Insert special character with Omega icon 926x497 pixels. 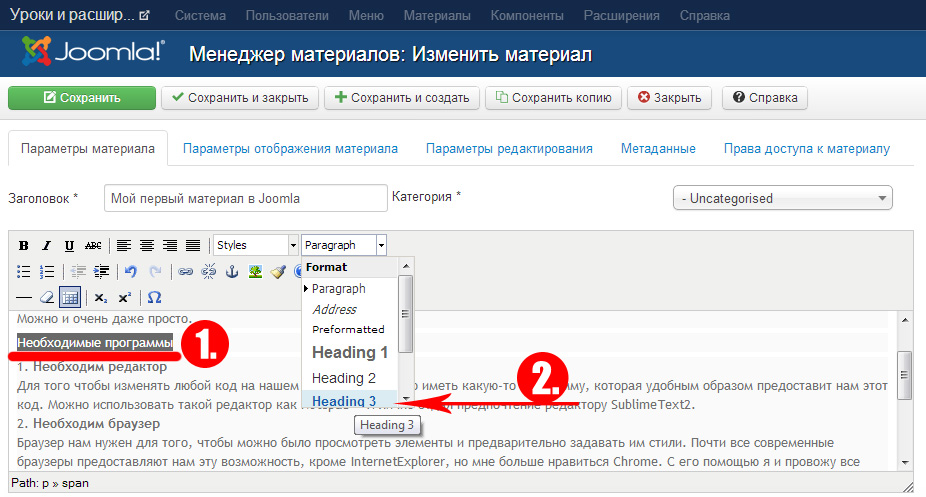click(154, 297)
